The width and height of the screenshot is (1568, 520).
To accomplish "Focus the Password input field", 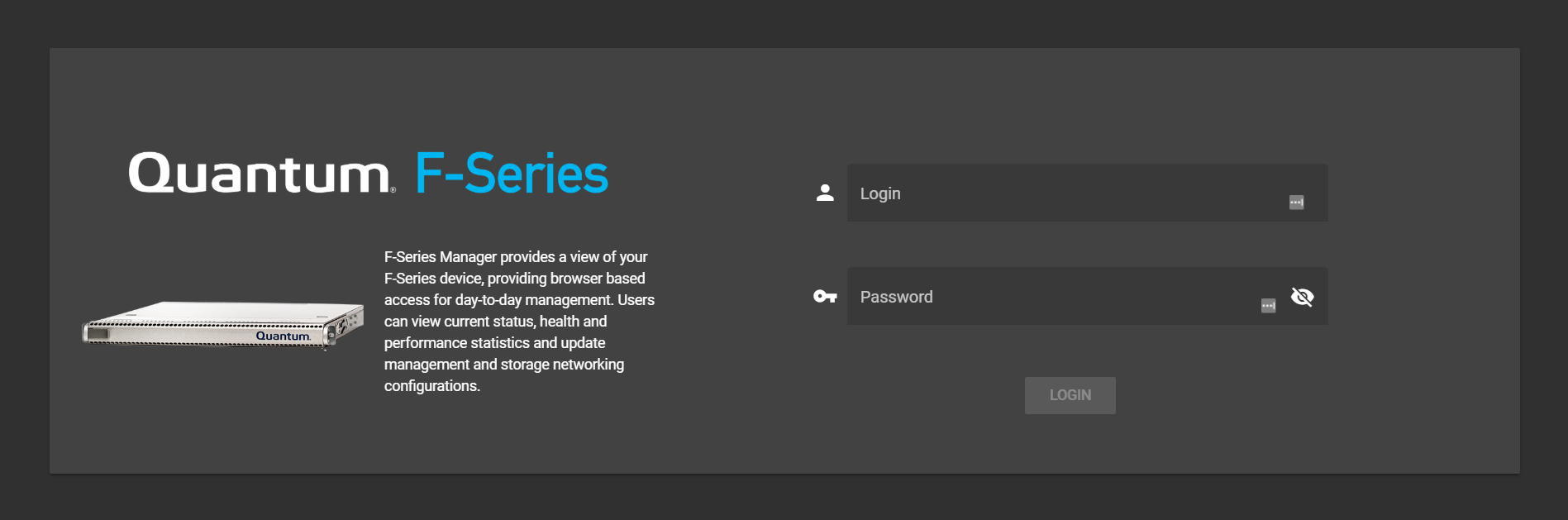I will coord(1050,297).
